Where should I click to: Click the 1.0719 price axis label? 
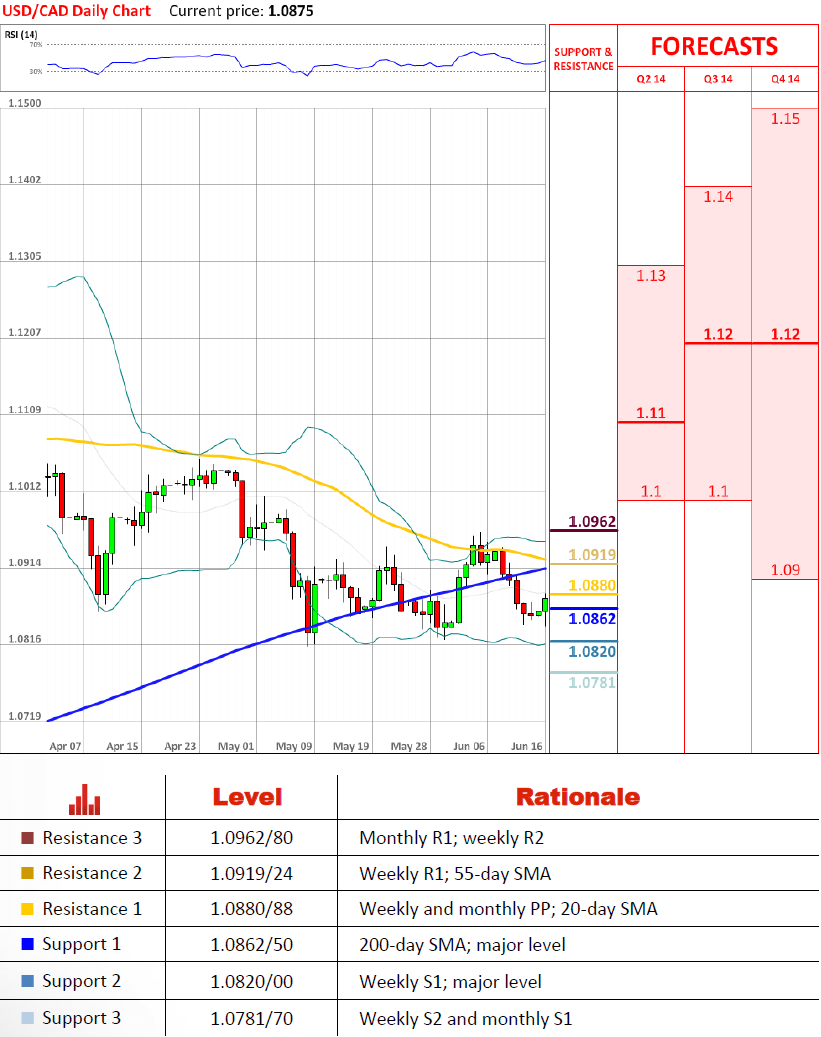[x=24, y=716]
